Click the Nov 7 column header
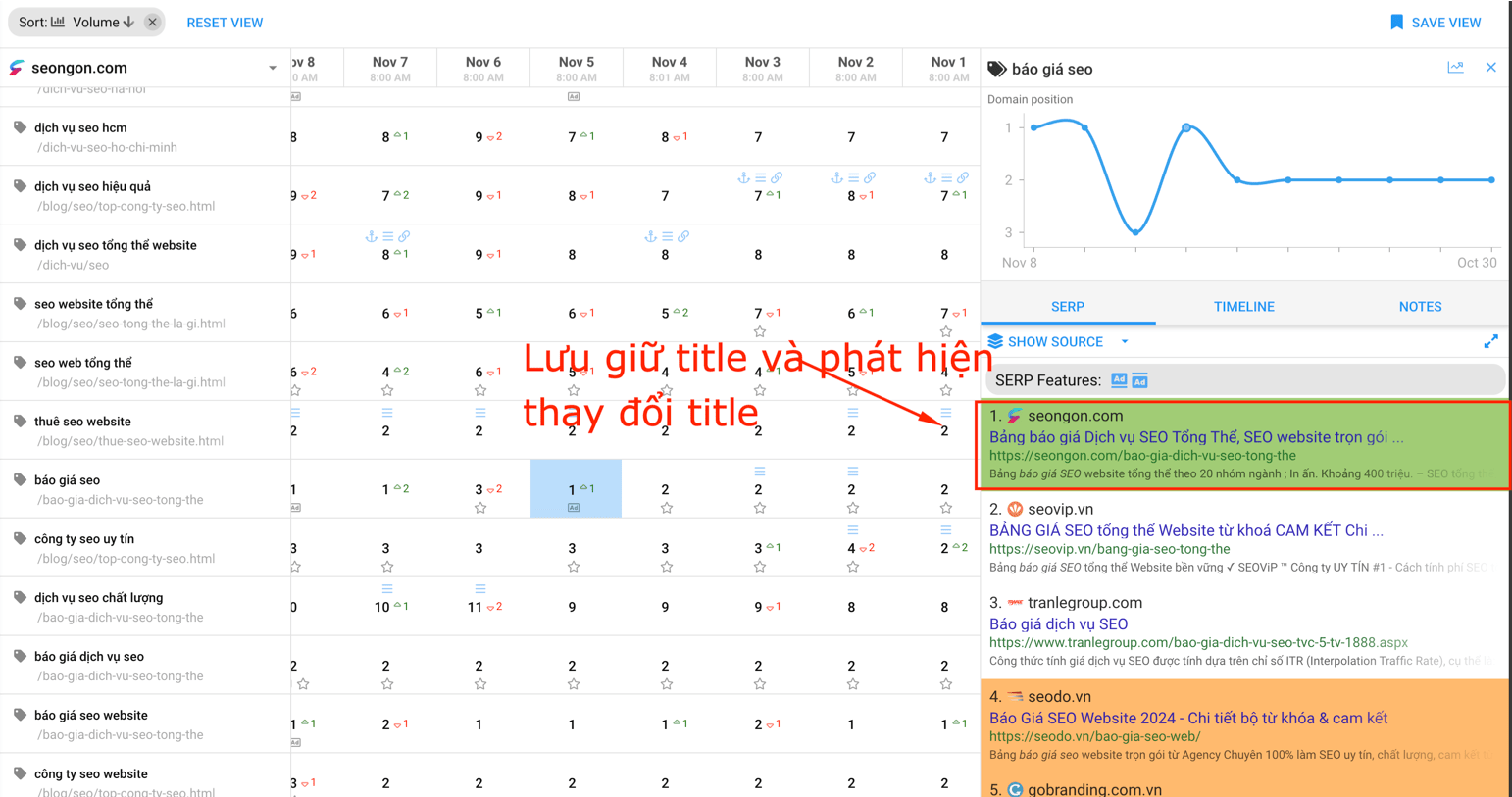 [389, 68]
